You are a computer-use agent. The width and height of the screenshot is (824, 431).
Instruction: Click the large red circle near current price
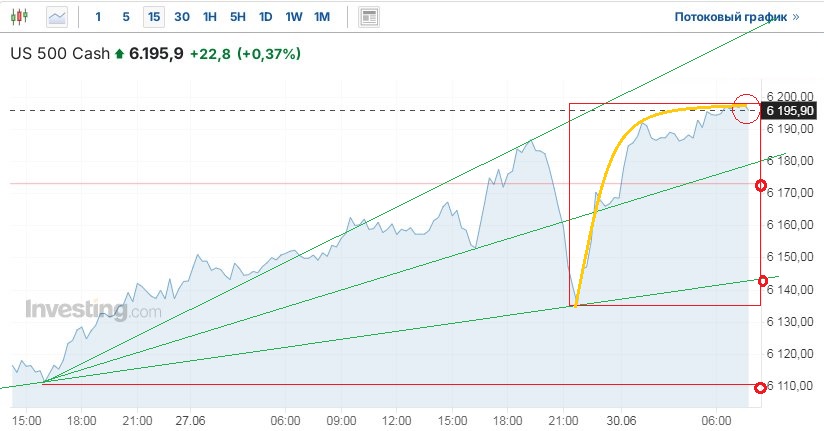point(746,109)
